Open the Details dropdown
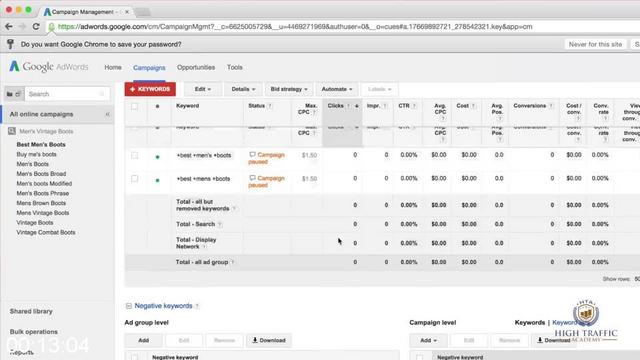Viewport: 640px width, 360px height. pyautogui.click(x=243, y=89)
